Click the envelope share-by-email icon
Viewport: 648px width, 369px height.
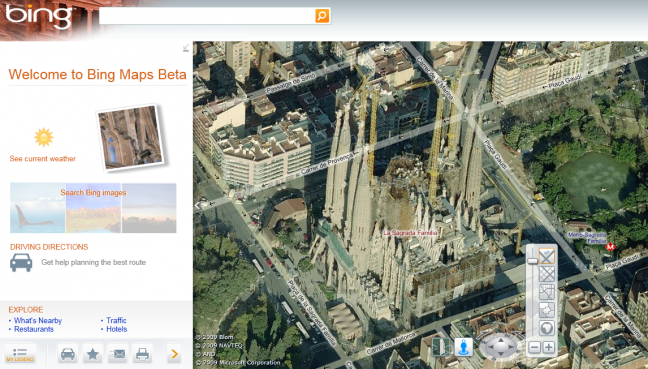(118, 354)
